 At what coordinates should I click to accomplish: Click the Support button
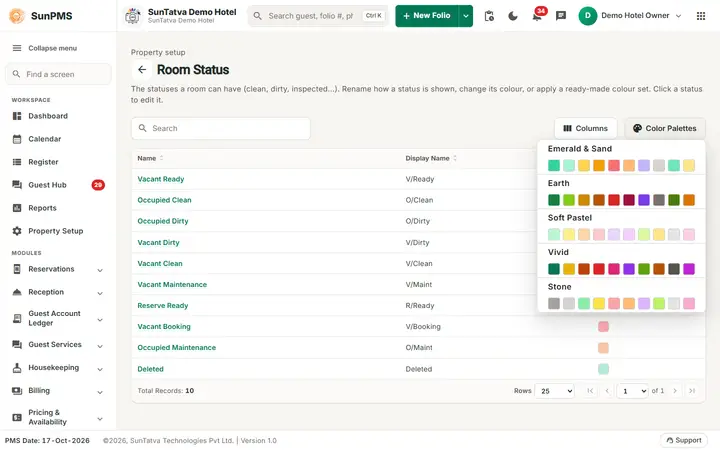(x=684, y=440)
